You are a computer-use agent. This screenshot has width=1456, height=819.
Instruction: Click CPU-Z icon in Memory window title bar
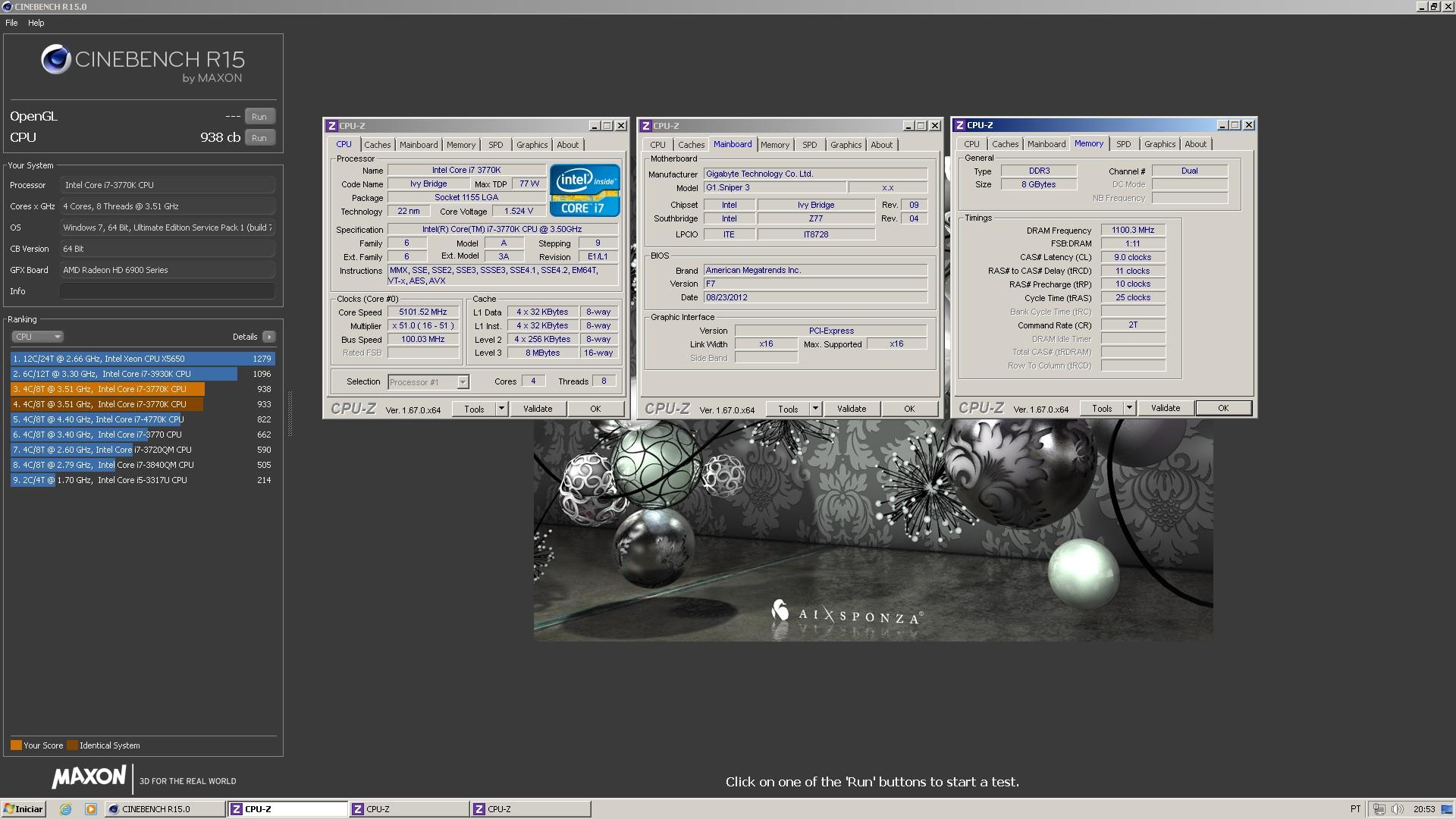coord(959,125)
